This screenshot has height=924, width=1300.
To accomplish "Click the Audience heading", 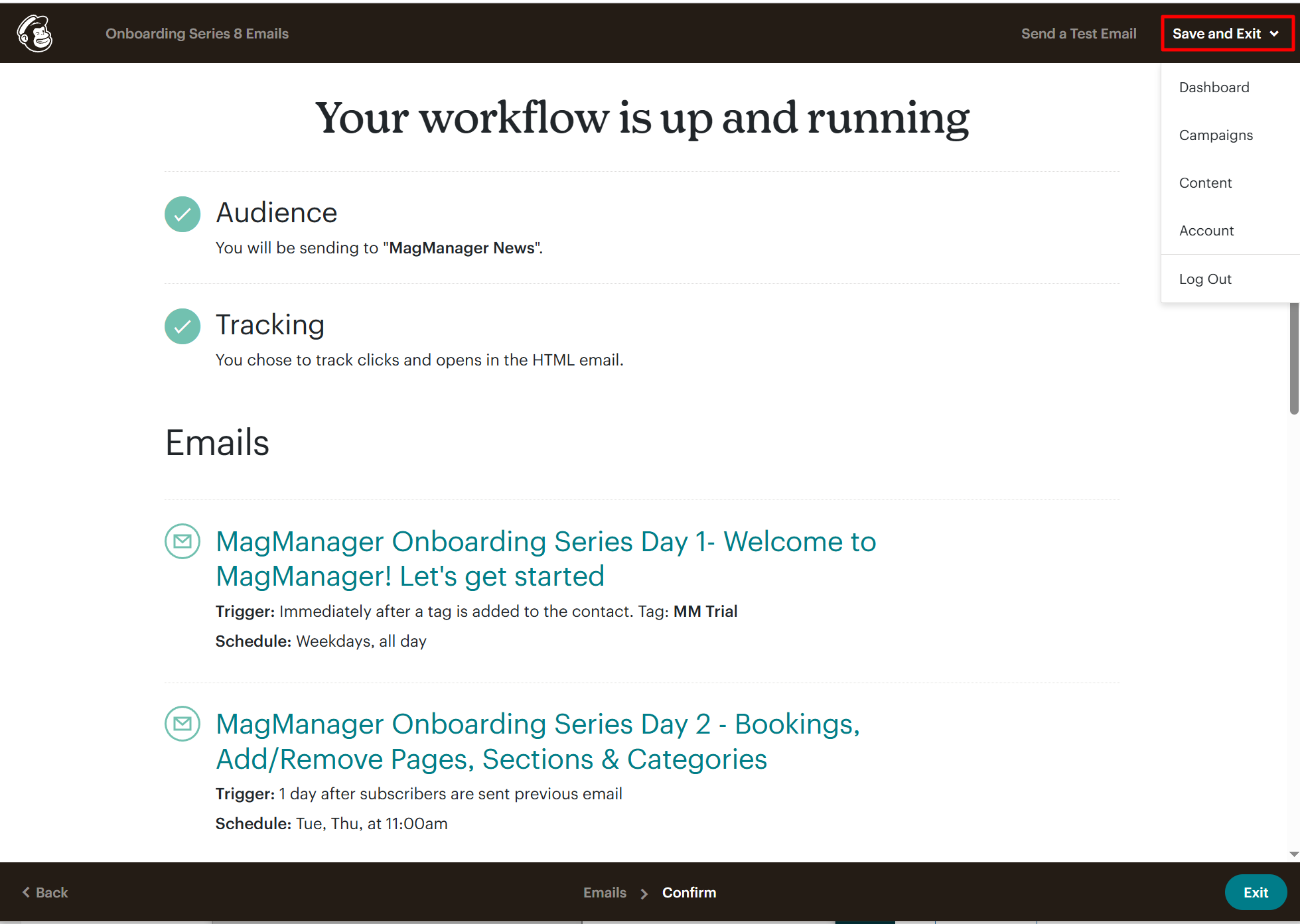I will click(277, 213).
